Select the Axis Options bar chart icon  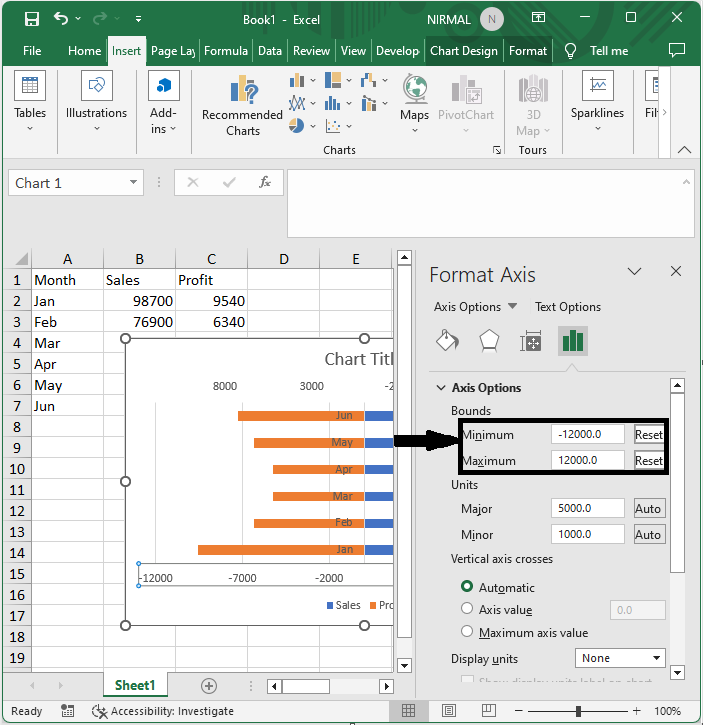point(572,341)
